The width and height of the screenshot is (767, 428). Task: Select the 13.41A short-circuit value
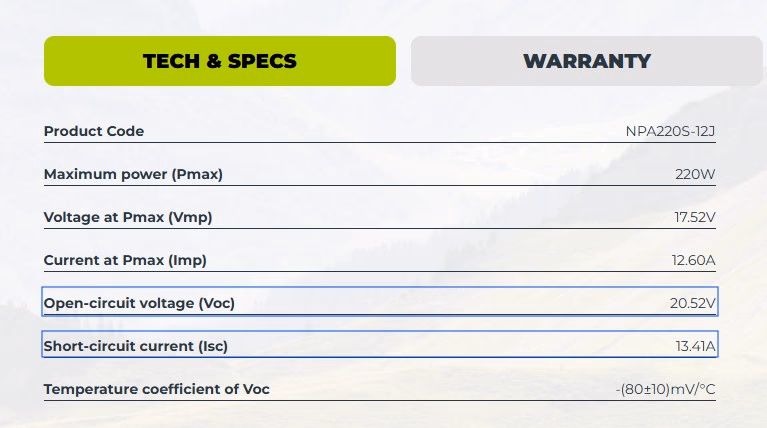click(695, 346)
